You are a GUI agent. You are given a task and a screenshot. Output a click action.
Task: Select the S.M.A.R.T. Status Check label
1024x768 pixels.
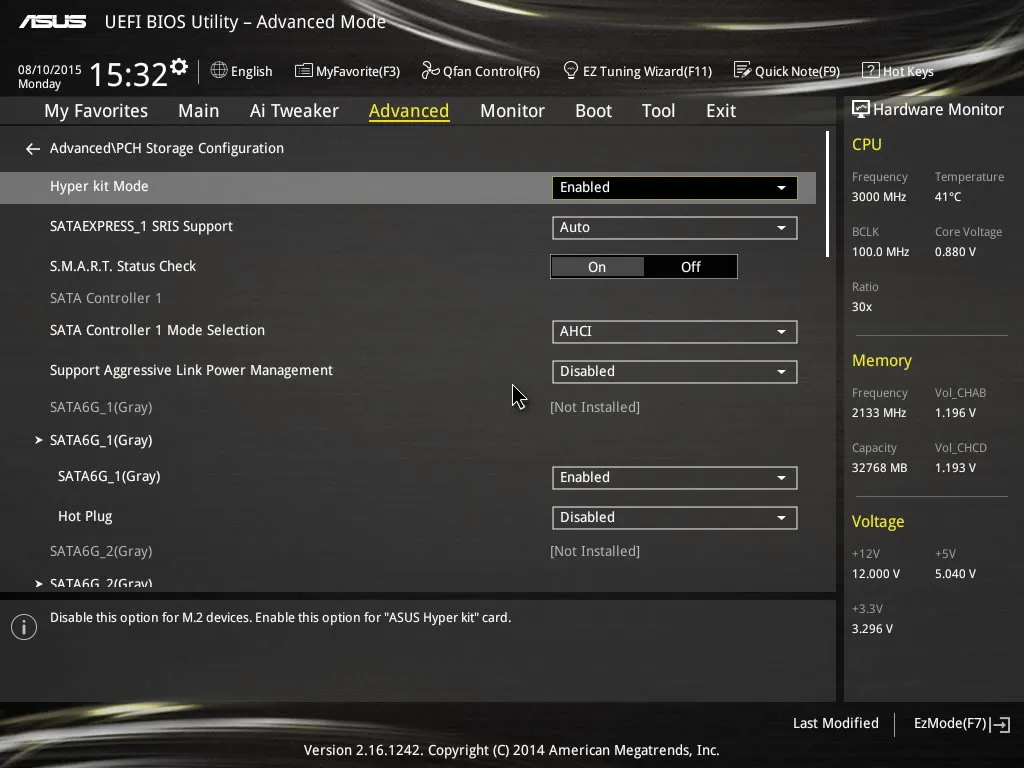click(123, 266)
